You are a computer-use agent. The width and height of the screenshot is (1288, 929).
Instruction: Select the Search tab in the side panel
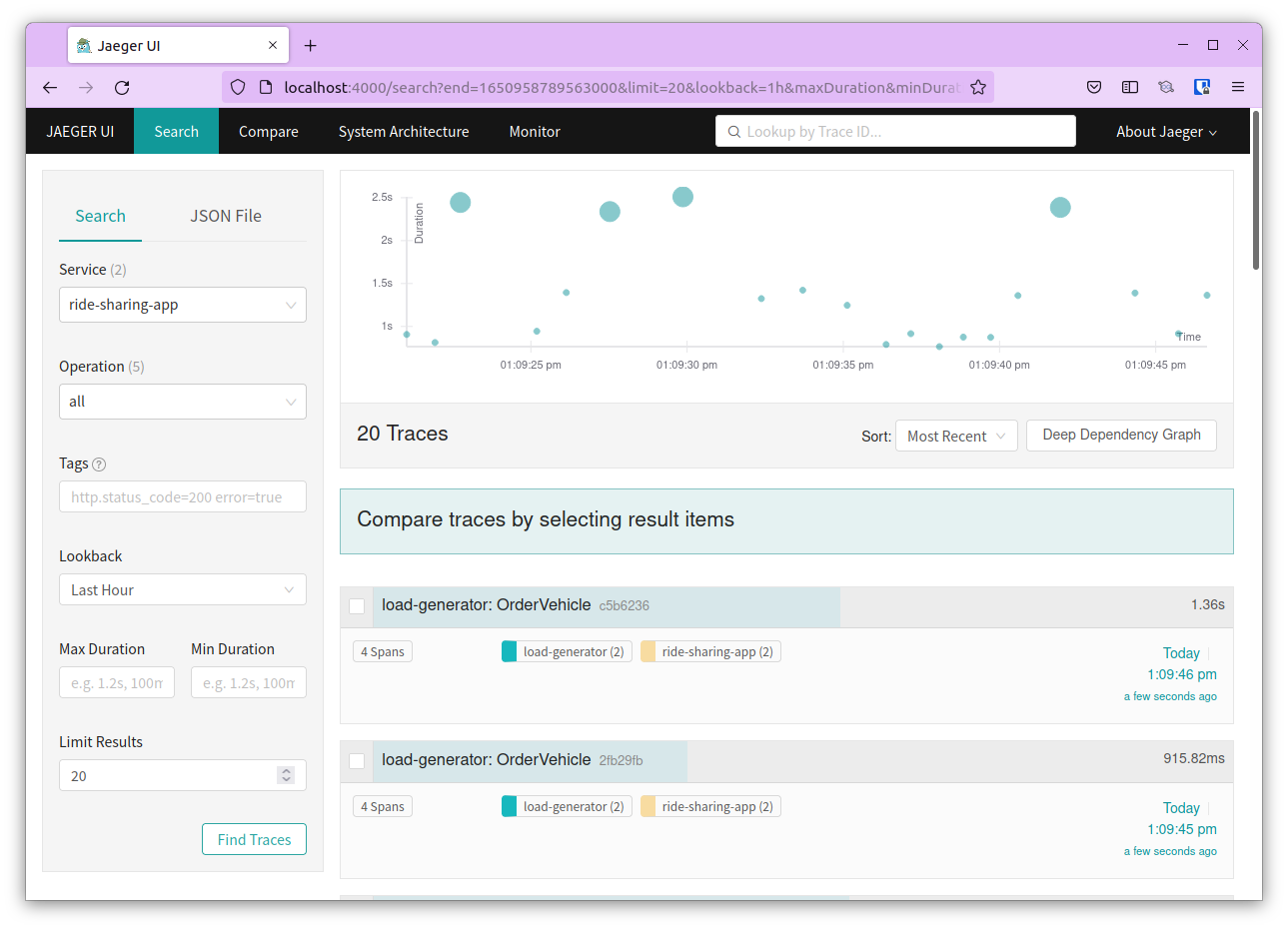point(100,216)
